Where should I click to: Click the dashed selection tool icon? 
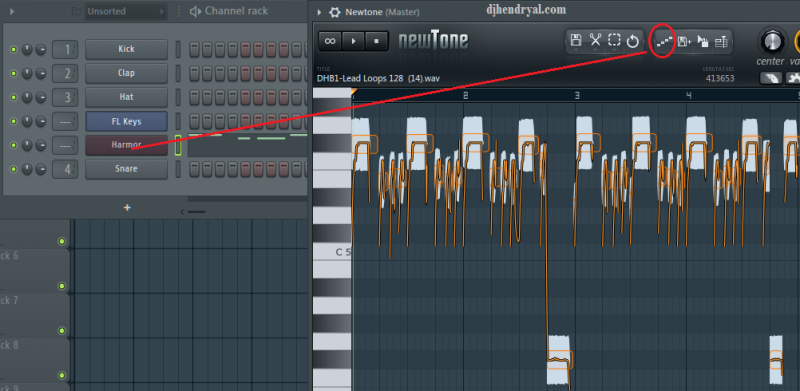pyautogui.click(x=614, y=41)
